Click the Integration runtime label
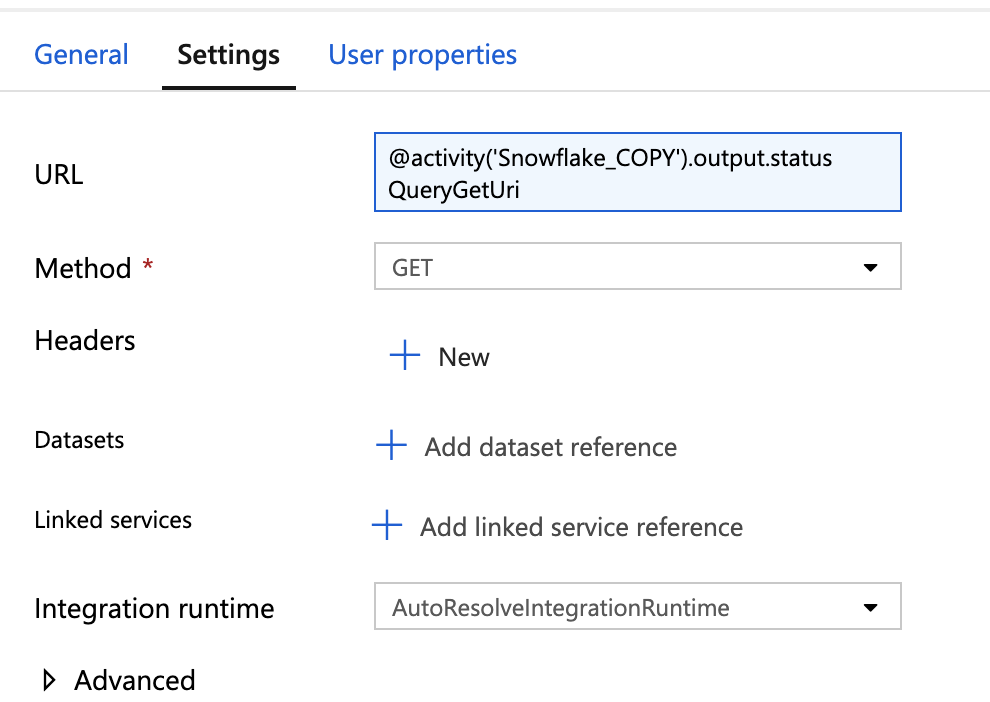The width and height of the screenshot is (990, 702). pos(154,608)
